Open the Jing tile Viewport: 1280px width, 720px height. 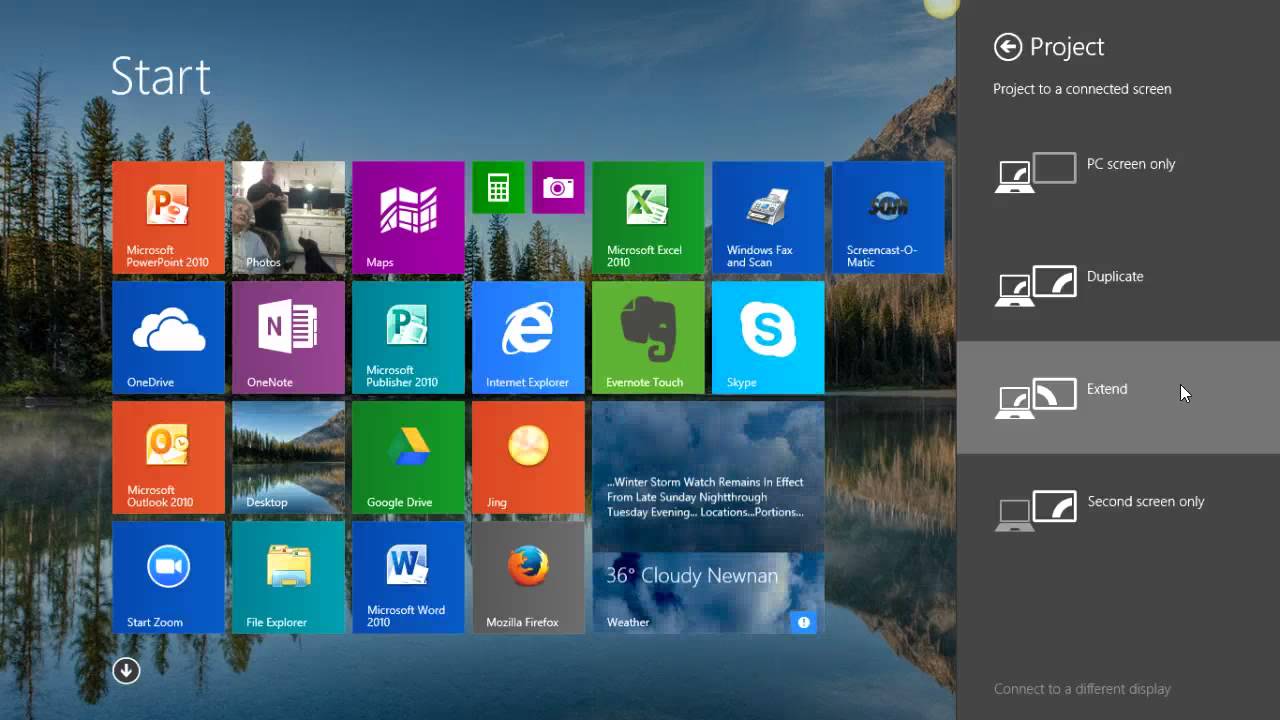(x=528, y=457)
